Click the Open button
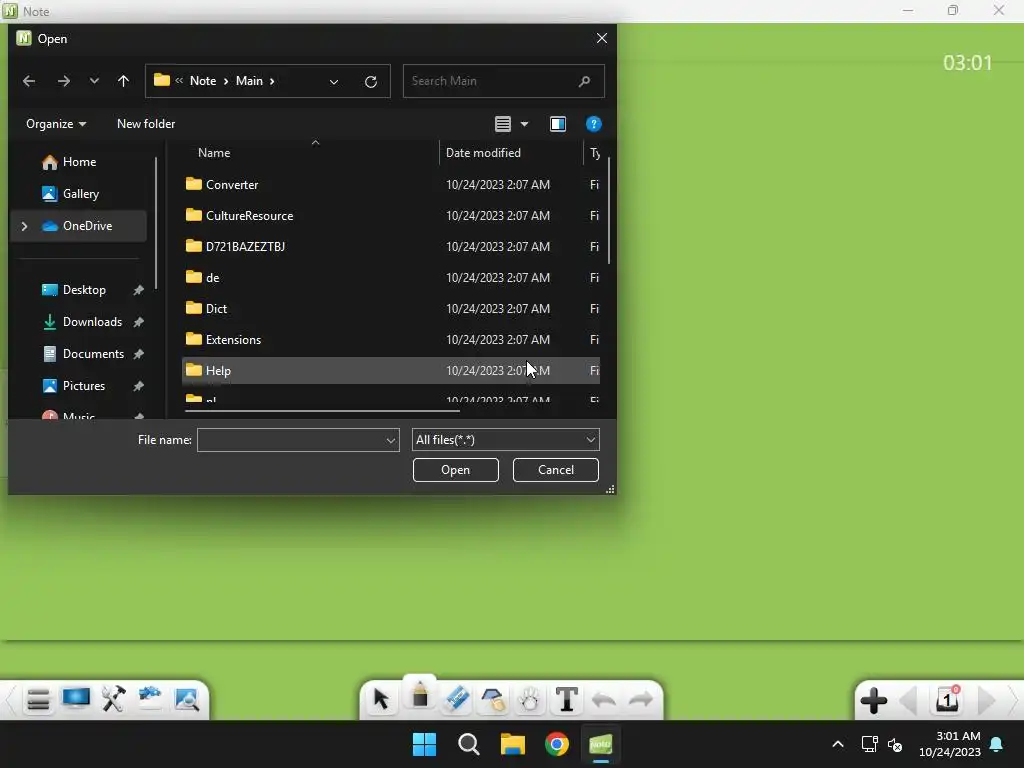Viewport: 1024px width, 768px height. (455, 470)
